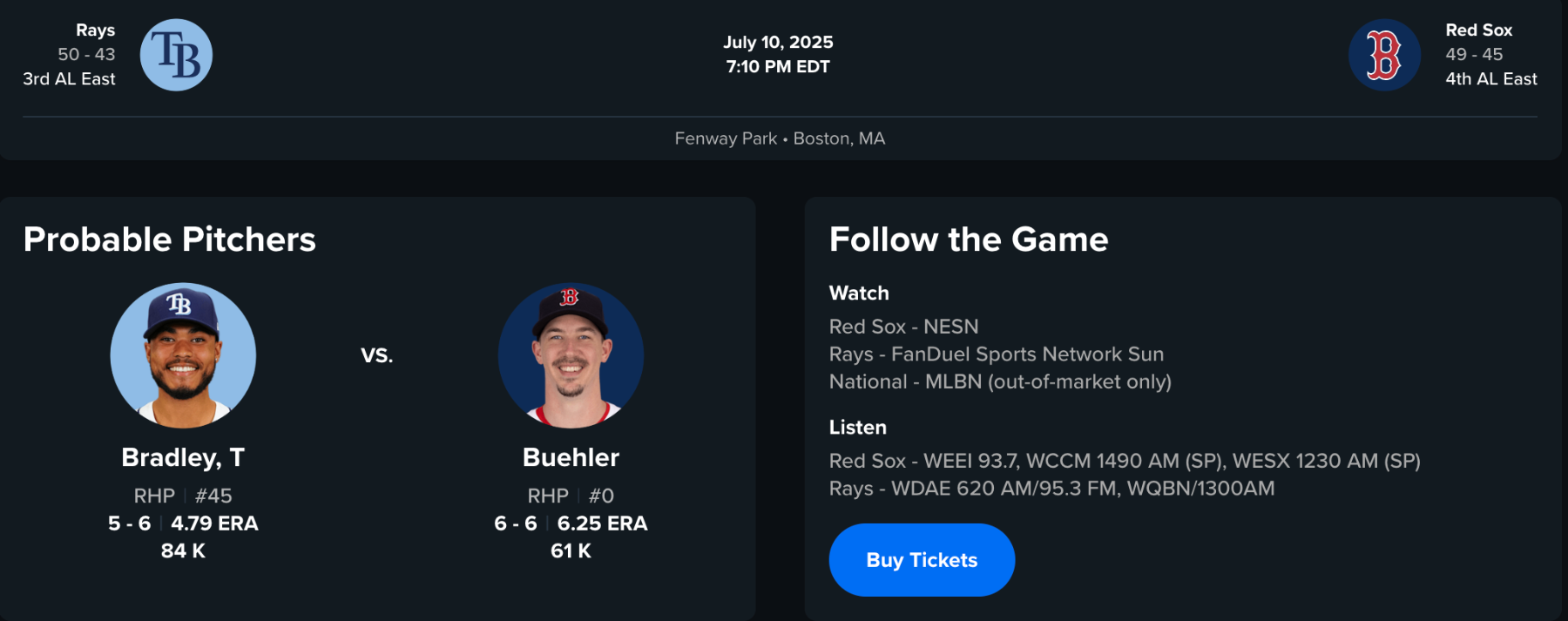This screenshot has height=621, width=1568.
Task: Click the 7:10 PM EDT game time
Action: point(778,66)
